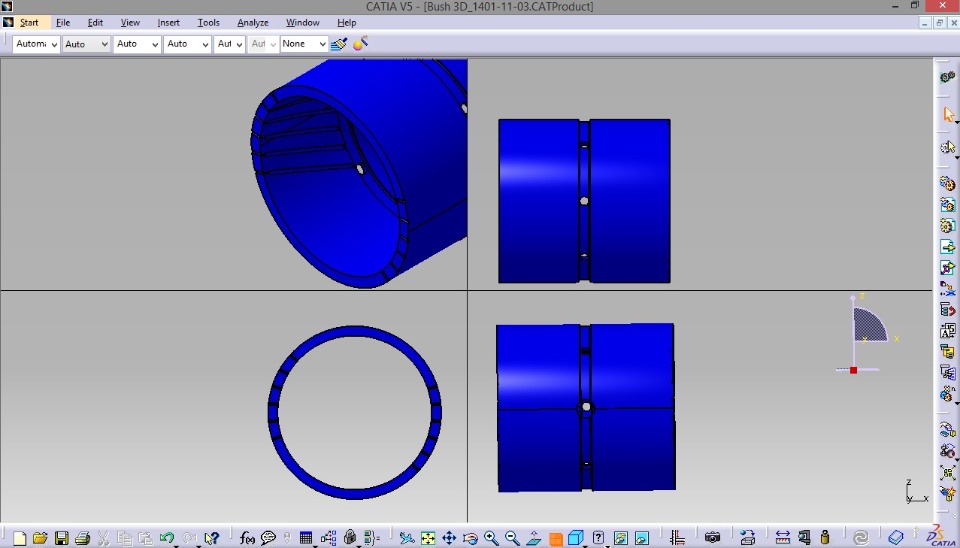This screenshot has height=548, width=960.
Task: Open the narrow Aut dropdown
Action: [x=230, y=44]
